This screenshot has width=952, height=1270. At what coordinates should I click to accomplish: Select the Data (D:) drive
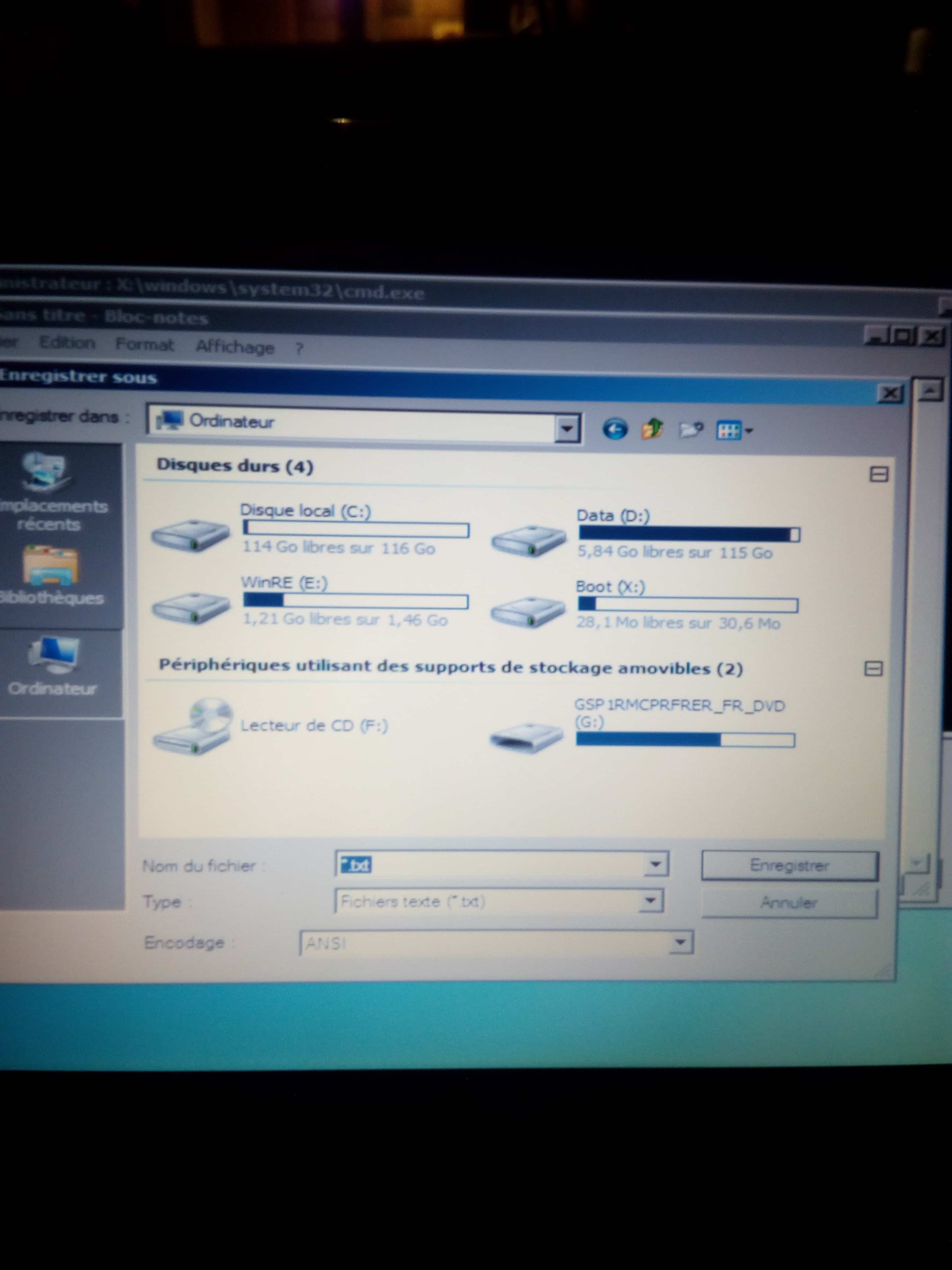pos(613,516)
